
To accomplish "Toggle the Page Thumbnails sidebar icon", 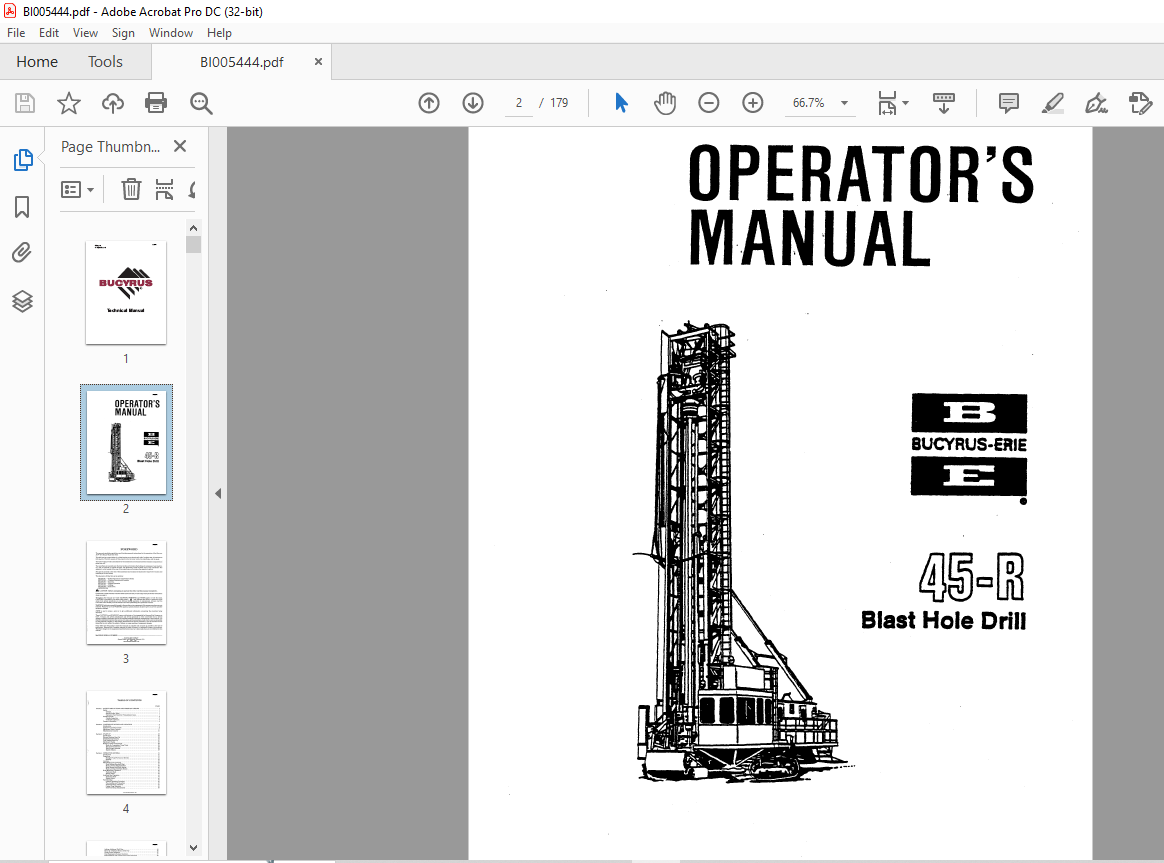I will click(23, 160).
